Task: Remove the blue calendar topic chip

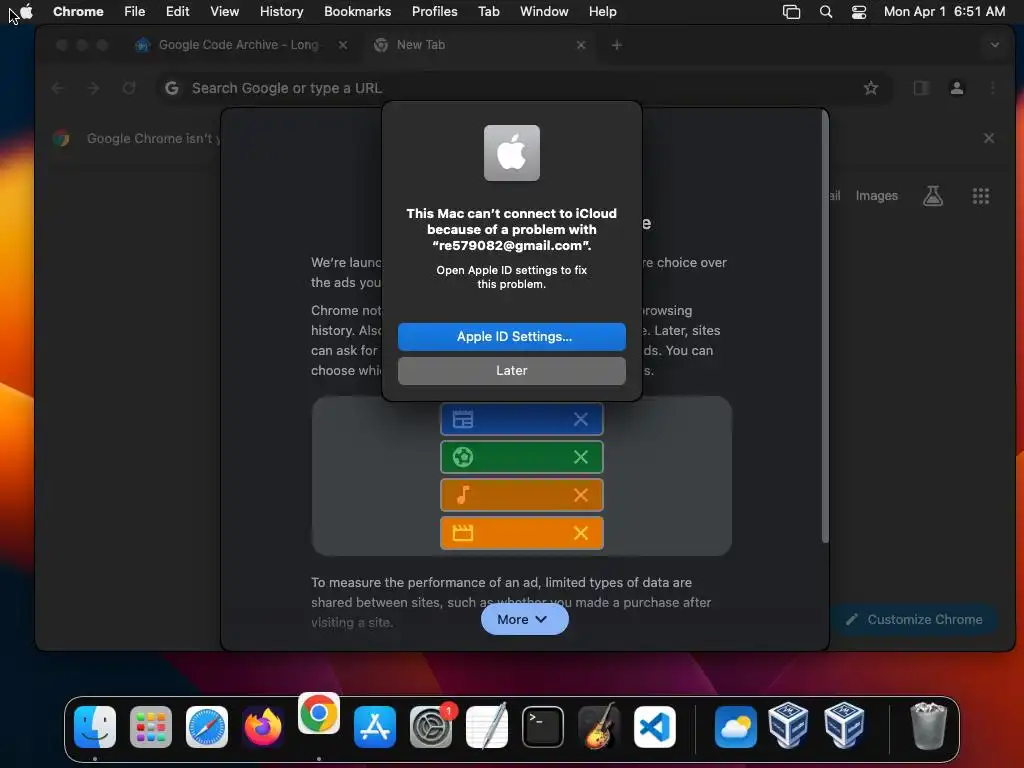Action: (x=581, y=419)
